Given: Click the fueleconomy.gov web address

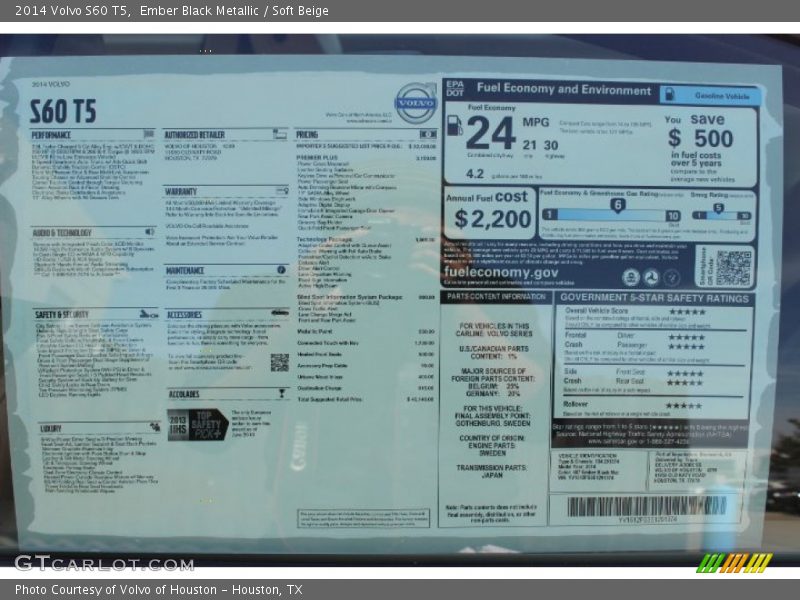Looking at the screenshot, I should click(501, 272).
